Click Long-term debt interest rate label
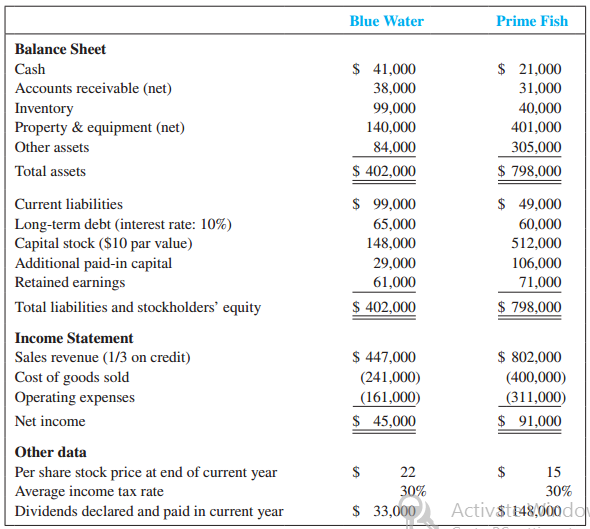 [123, 224]
